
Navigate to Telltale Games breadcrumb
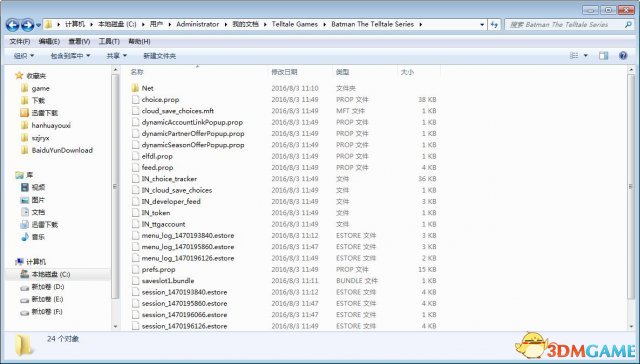click(x=295, y=24)
